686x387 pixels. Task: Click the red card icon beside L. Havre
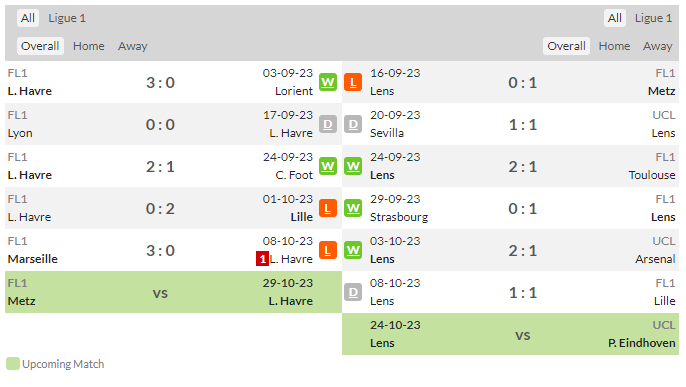(262, 259)
